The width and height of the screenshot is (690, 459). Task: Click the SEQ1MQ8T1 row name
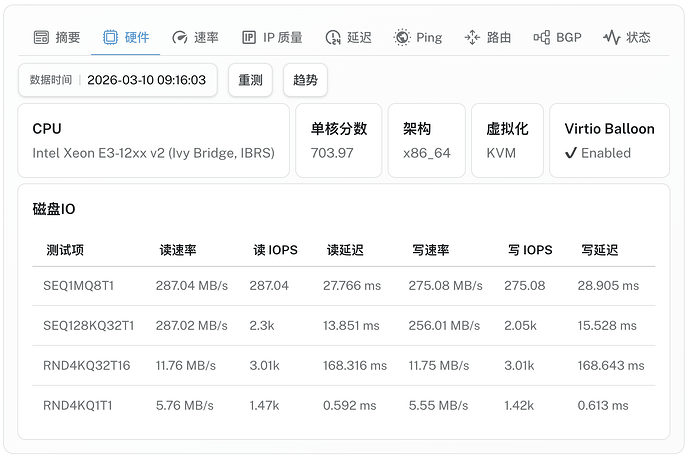[x=78, y=286]
